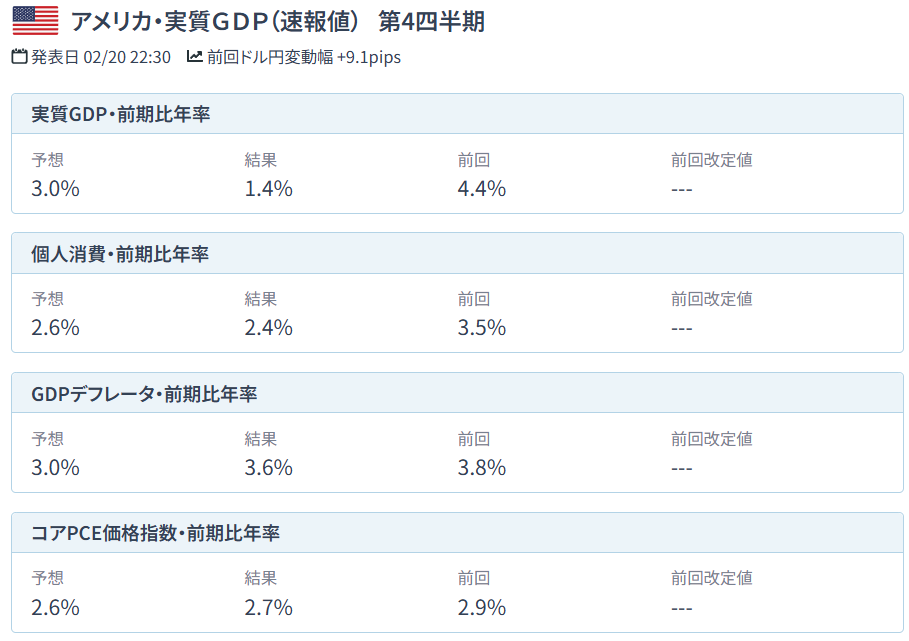This screenshot has height=641, width=909.
Task: Click the +9.1pips change value
Action: pyautogui.click(x=369, y=57)
